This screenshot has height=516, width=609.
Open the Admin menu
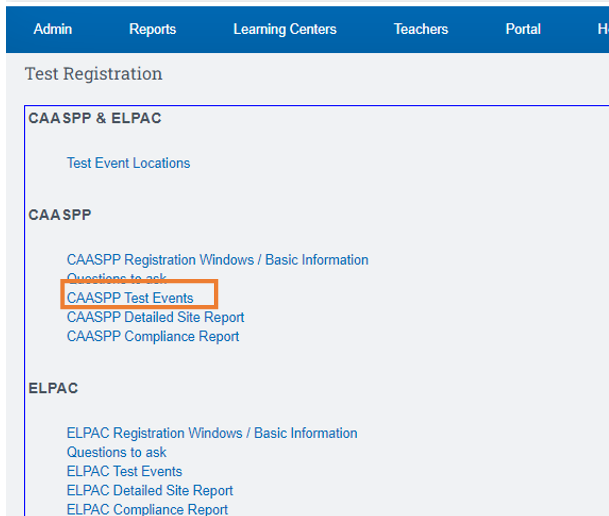(x=53, y=29)
